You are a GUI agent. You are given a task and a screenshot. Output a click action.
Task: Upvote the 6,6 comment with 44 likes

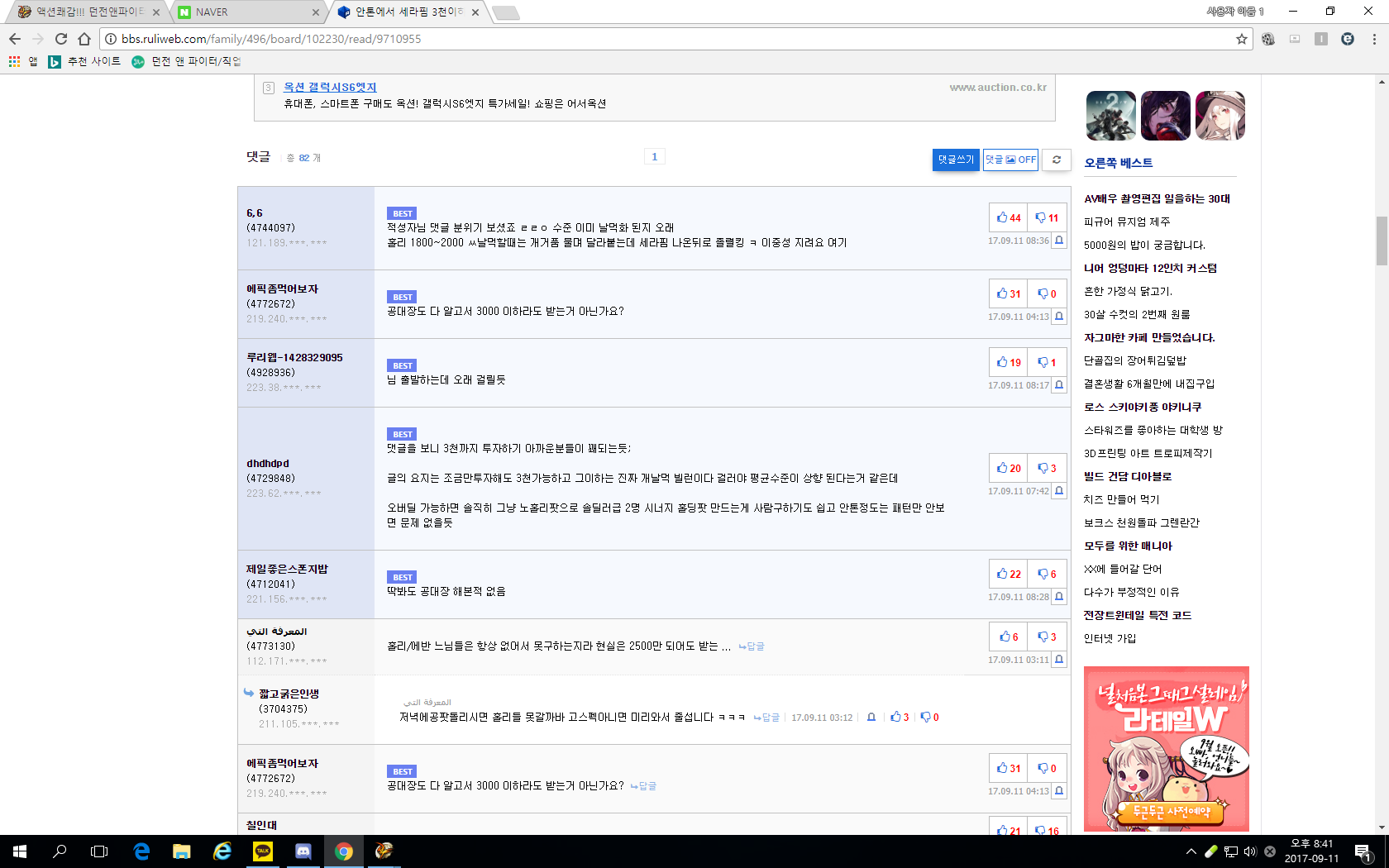[1008, 218]
